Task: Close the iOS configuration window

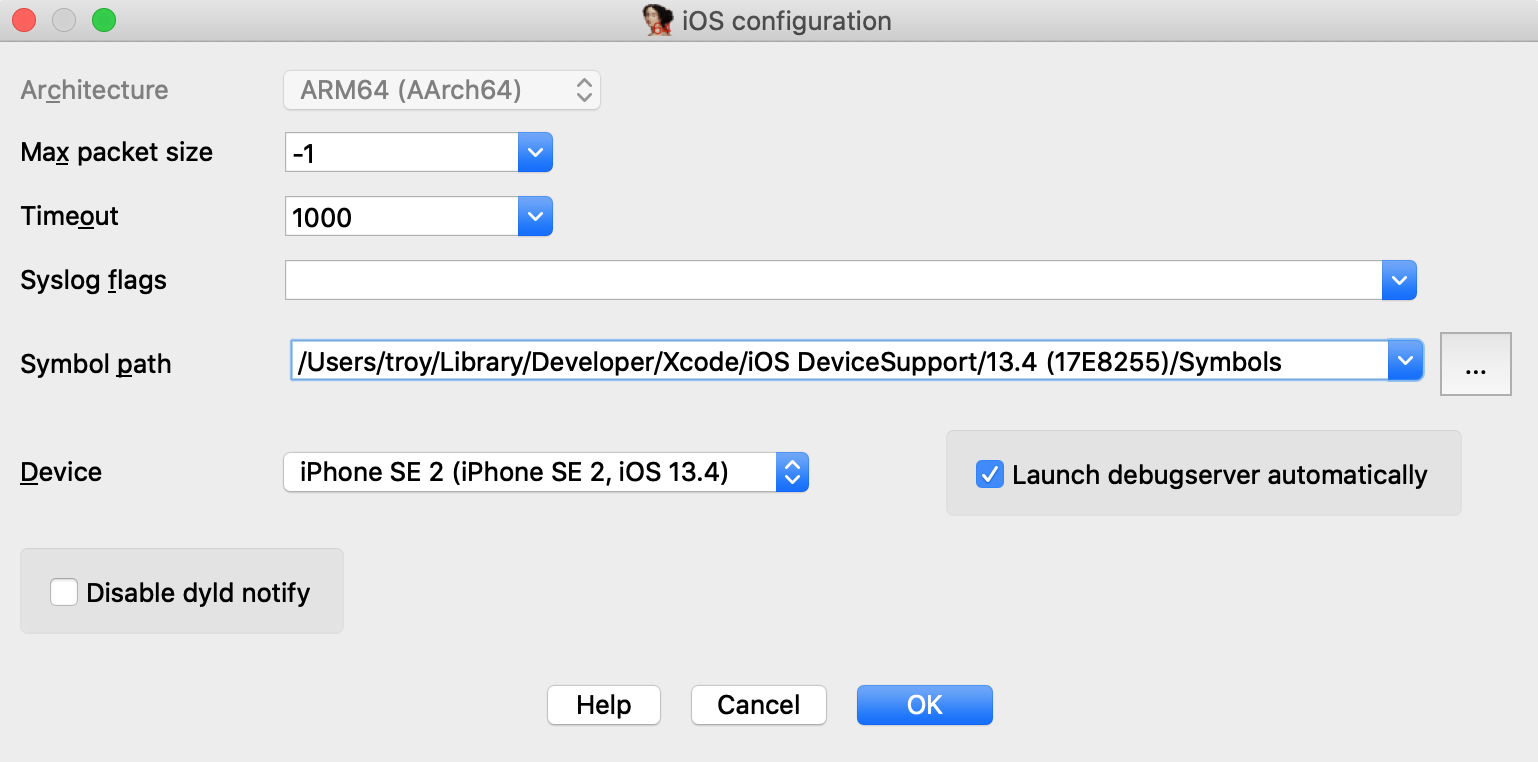Action: pyautogui.click(x=24, y=20)
